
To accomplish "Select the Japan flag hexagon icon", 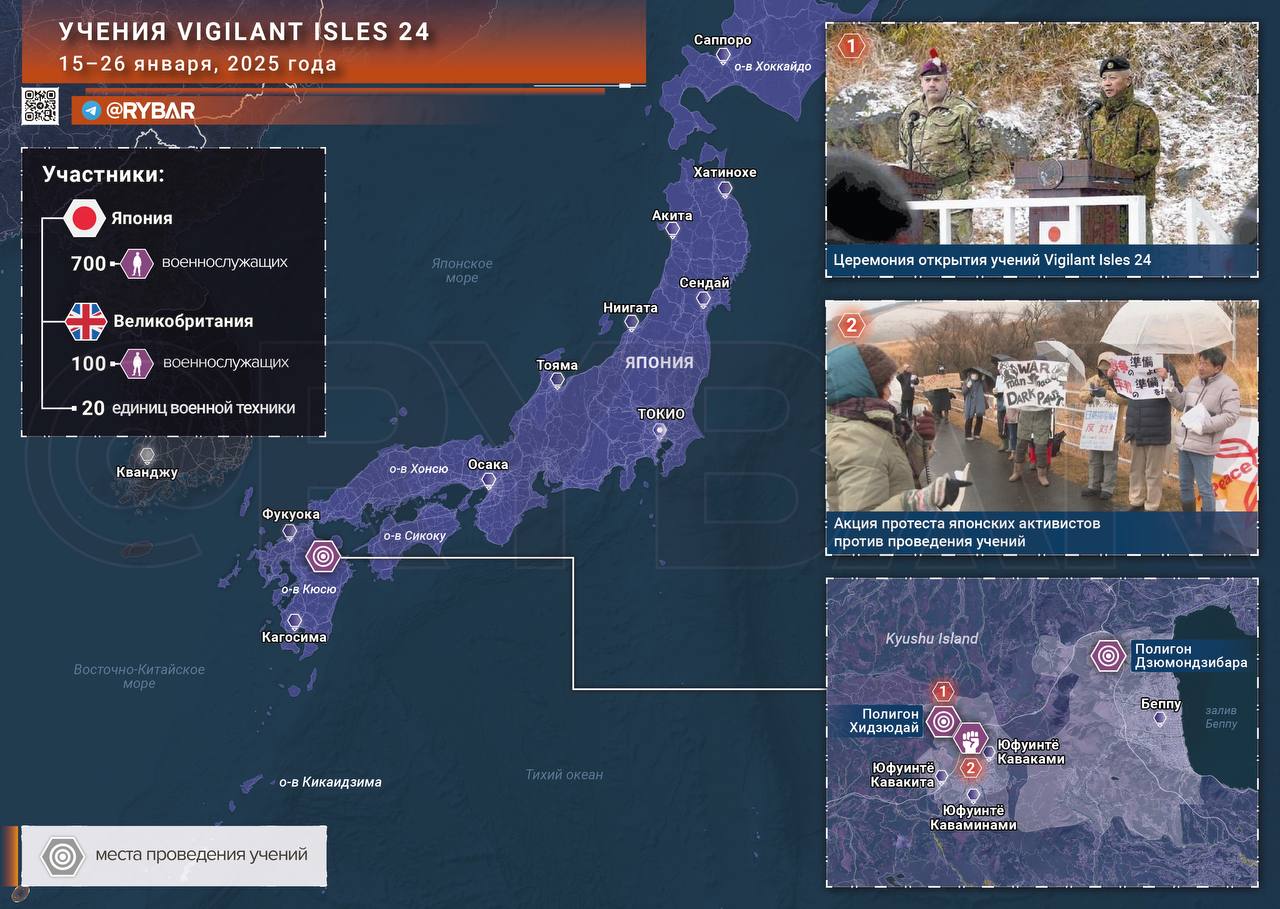I will tap(85, 218).
